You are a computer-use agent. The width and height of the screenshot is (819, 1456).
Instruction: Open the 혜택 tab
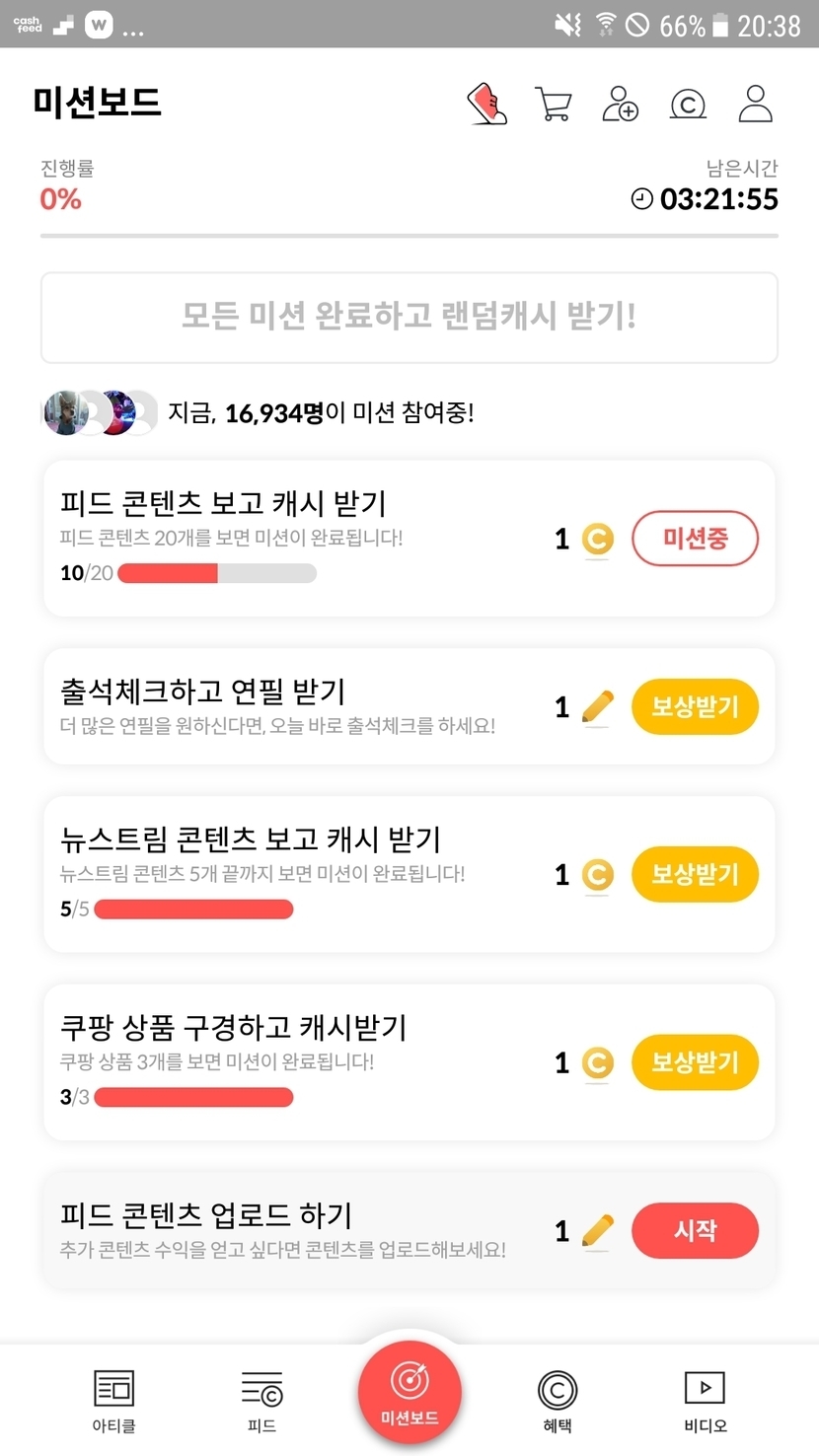(558, 1401)
